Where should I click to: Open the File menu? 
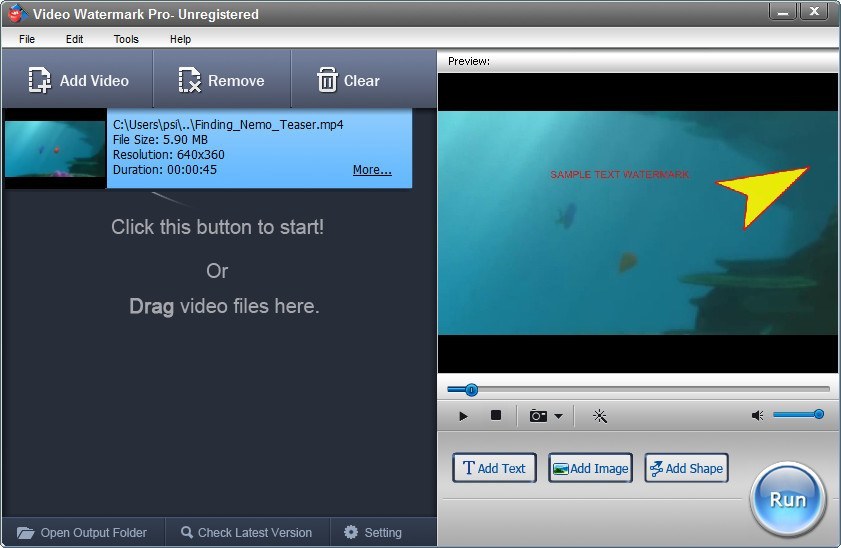pos(27,39)
